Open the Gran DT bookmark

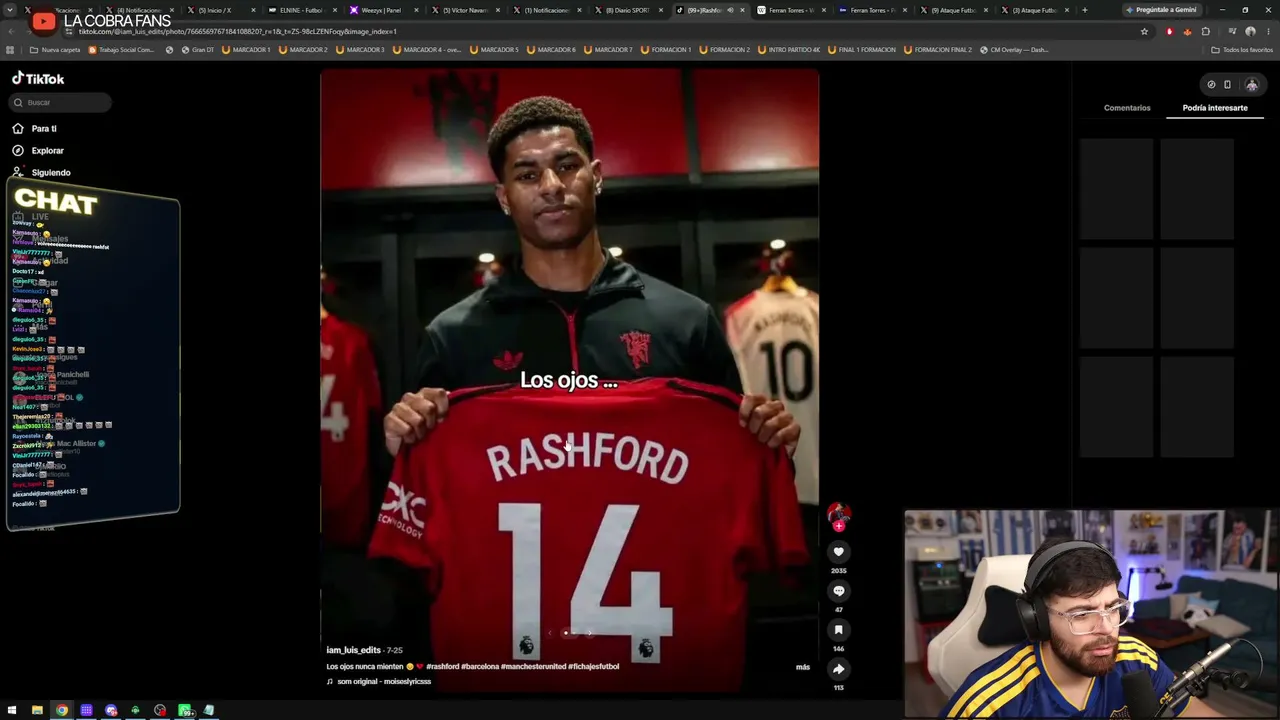[196, 50]
